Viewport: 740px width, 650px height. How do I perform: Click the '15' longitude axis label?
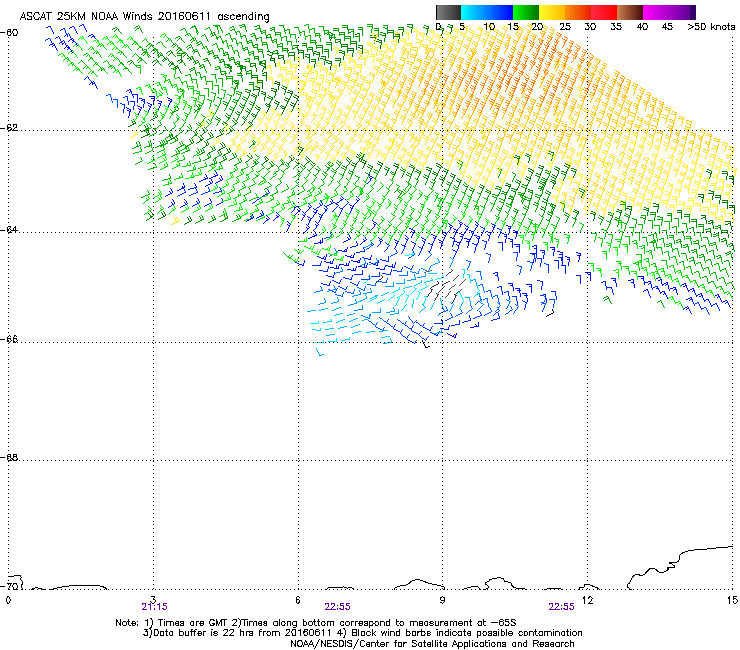(732, 600)
